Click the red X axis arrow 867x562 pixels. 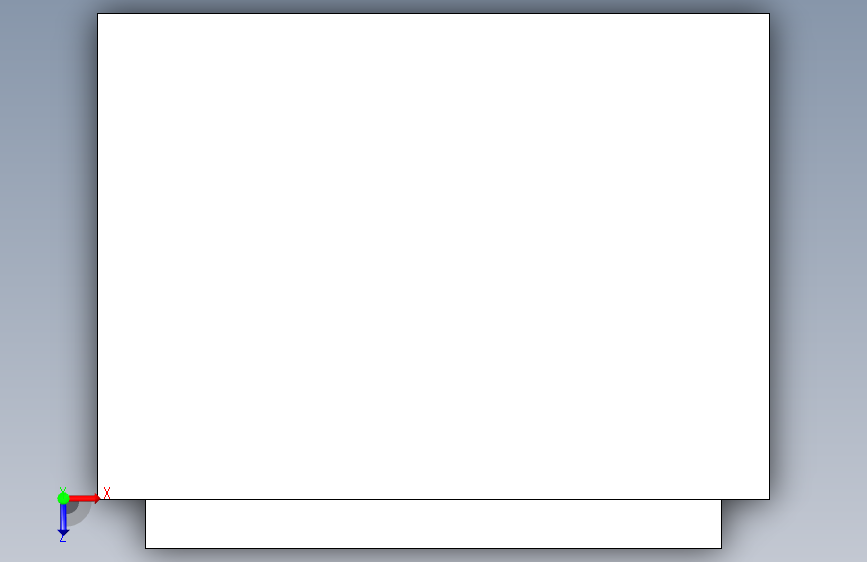84,498
